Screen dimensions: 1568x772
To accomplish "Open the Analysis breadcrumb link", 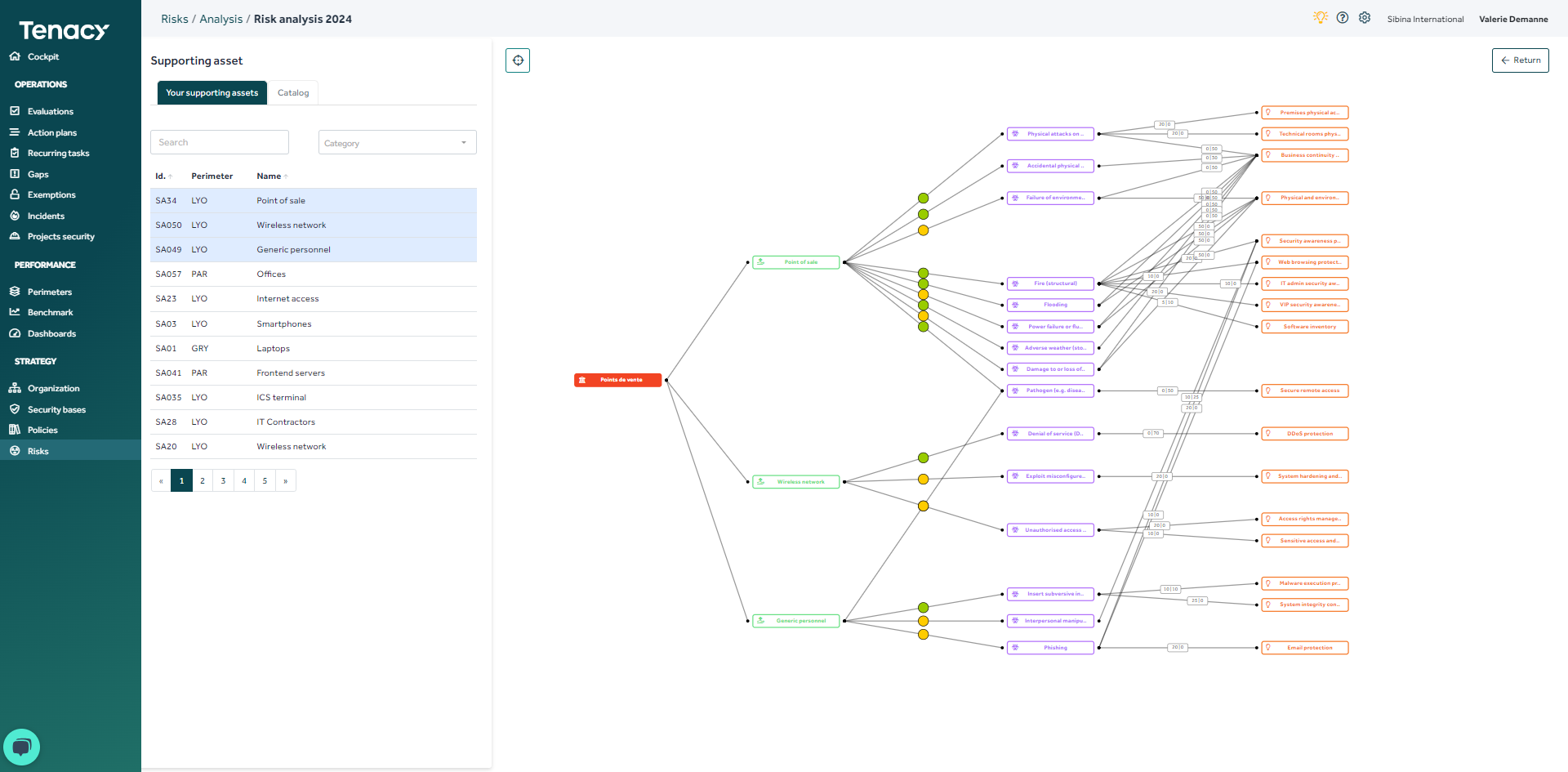I will [x=220, y=19].
